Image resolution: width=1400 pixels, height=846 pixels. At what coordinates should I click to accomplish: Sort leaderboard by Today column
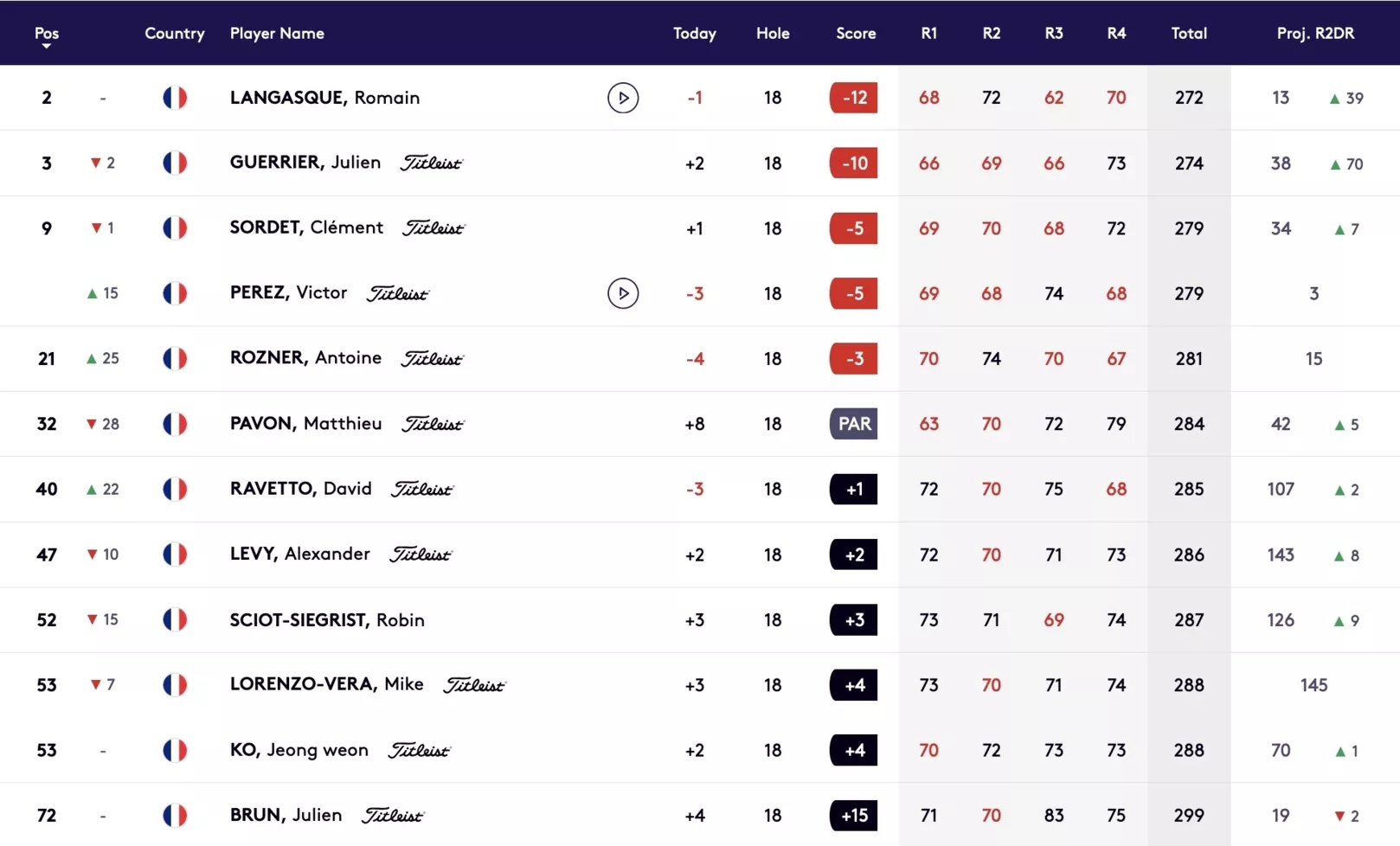tap(695, 33)
